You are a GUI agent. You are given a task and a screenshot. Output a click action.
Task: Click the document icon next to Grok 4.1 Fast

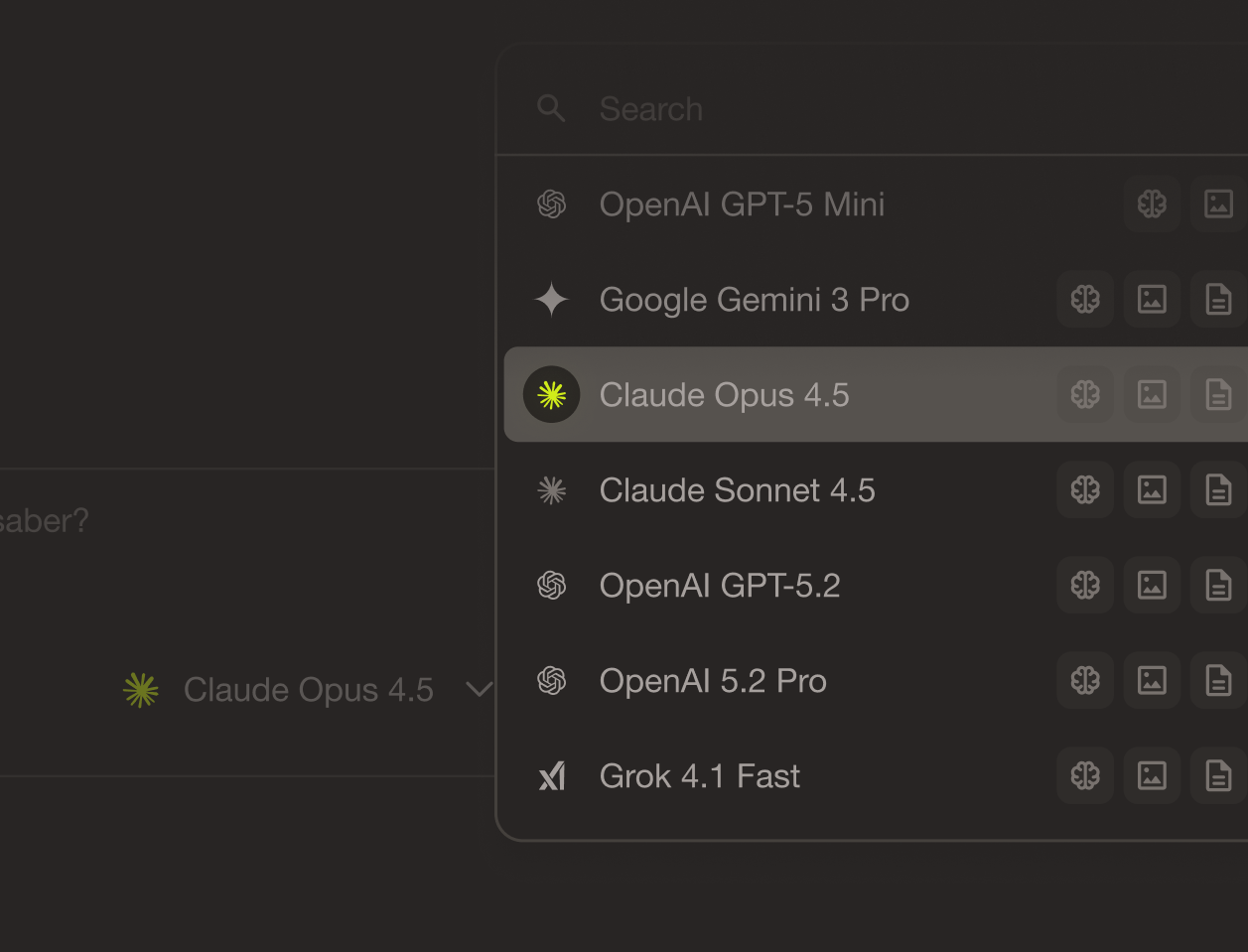click(1218, 775)
